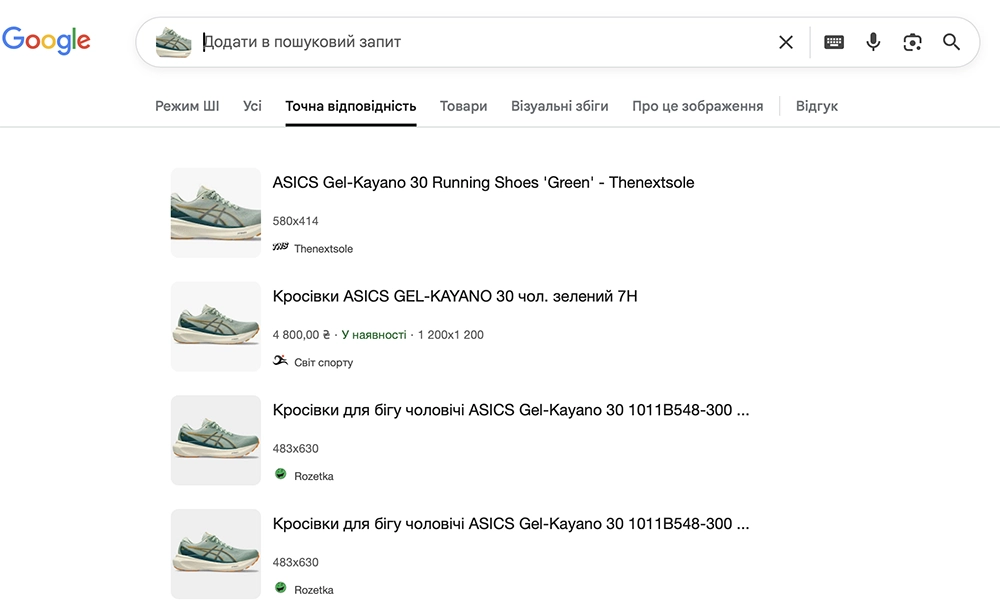The image size is (1000, 608).
Task: Click the 'Відгук' link
Action: (x=816, y=106)
